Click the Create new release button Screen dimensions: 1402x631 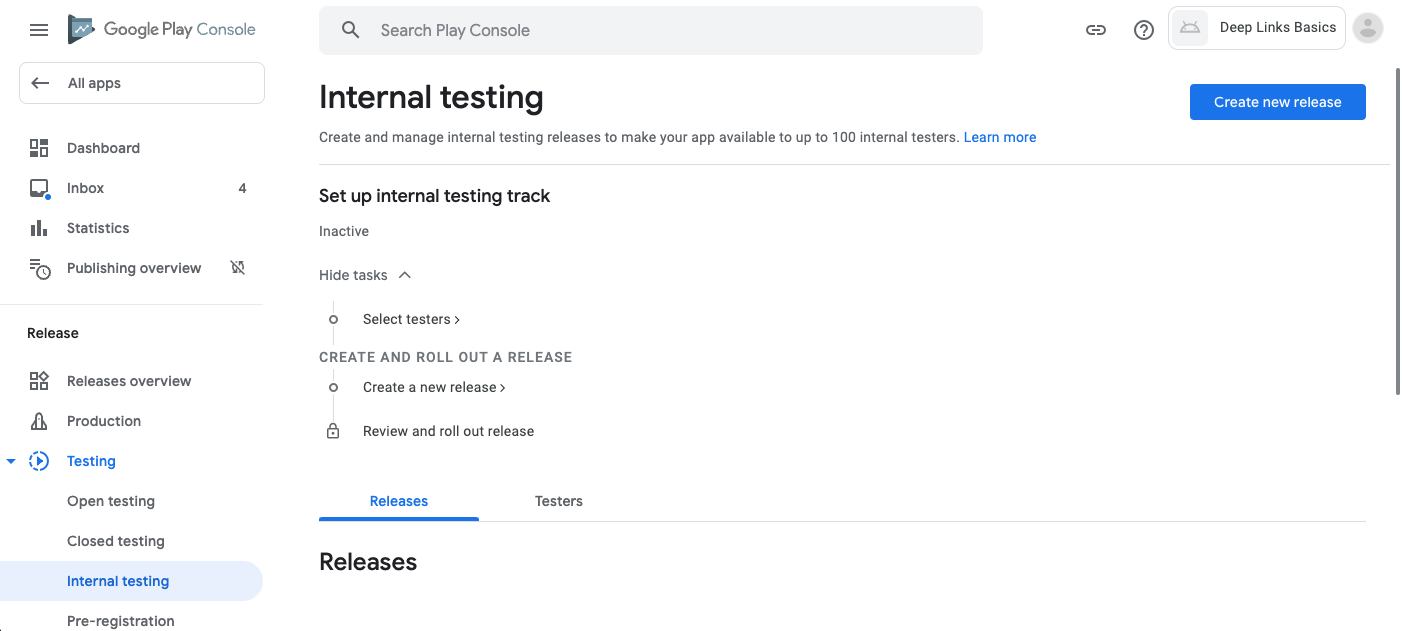1277,101
